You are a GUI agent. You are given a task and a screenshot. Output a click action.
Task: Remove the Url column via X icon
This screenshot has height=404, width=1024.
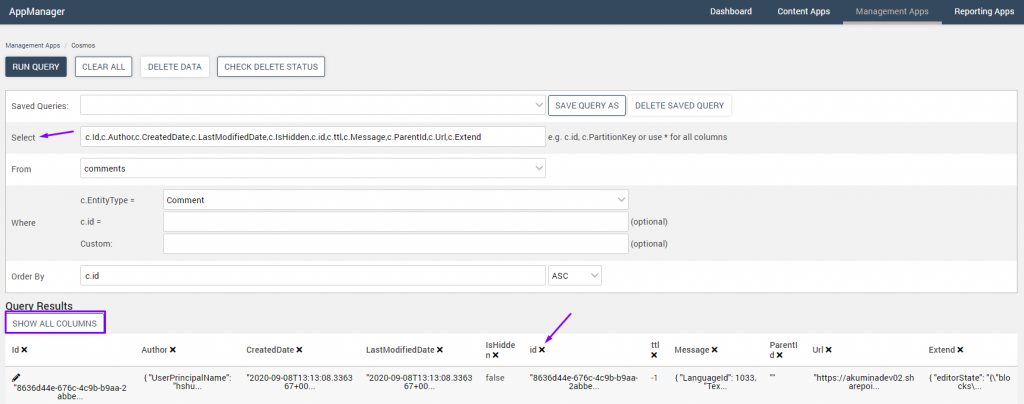(x=829, y=349)
